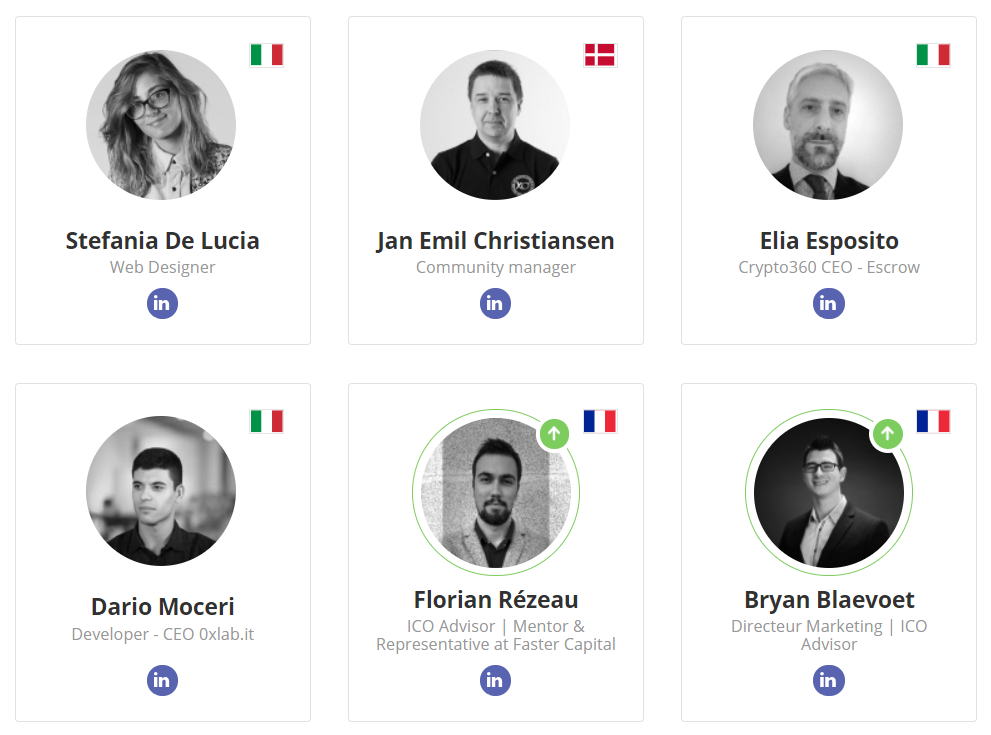991x735 pixels.
Task: Click the Italian flag on Dario Moceri's card
Action: [267, 421]
